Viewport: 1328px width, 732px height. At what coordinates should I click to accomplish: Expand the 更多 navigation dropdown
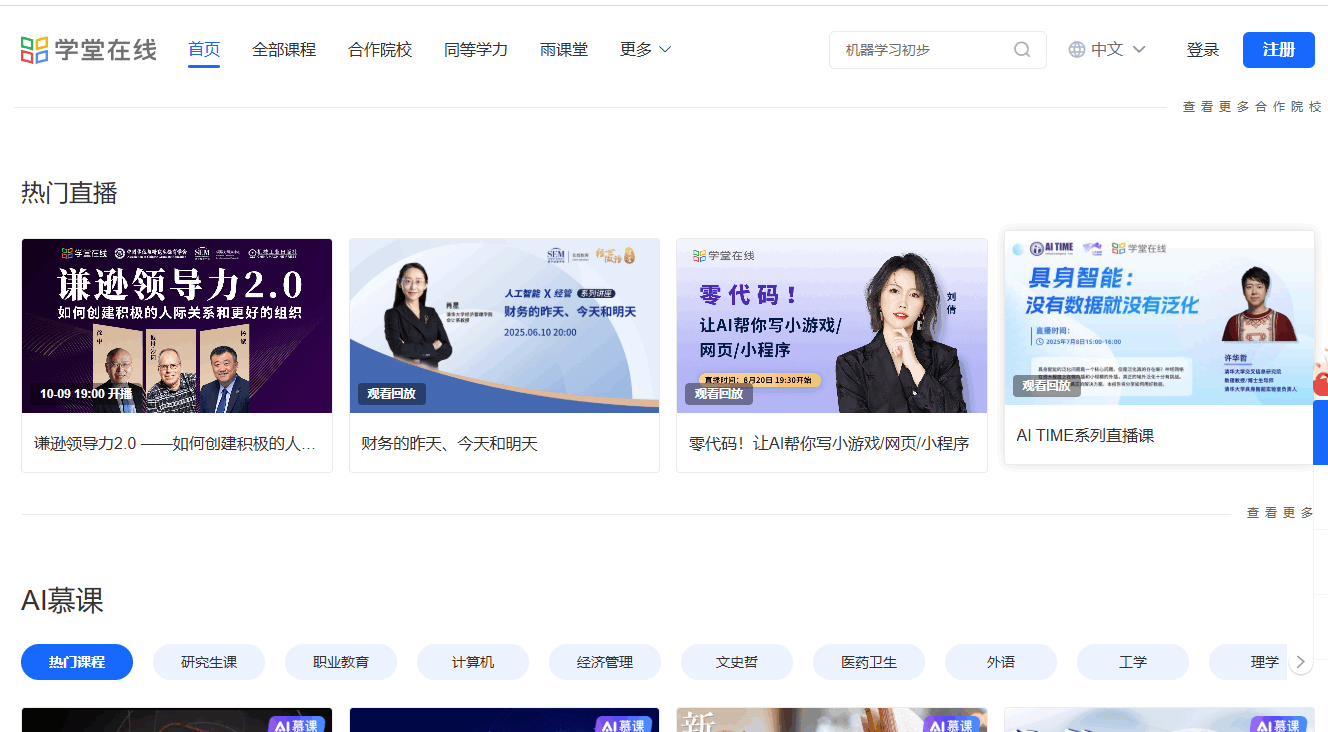tap(645, 50)
